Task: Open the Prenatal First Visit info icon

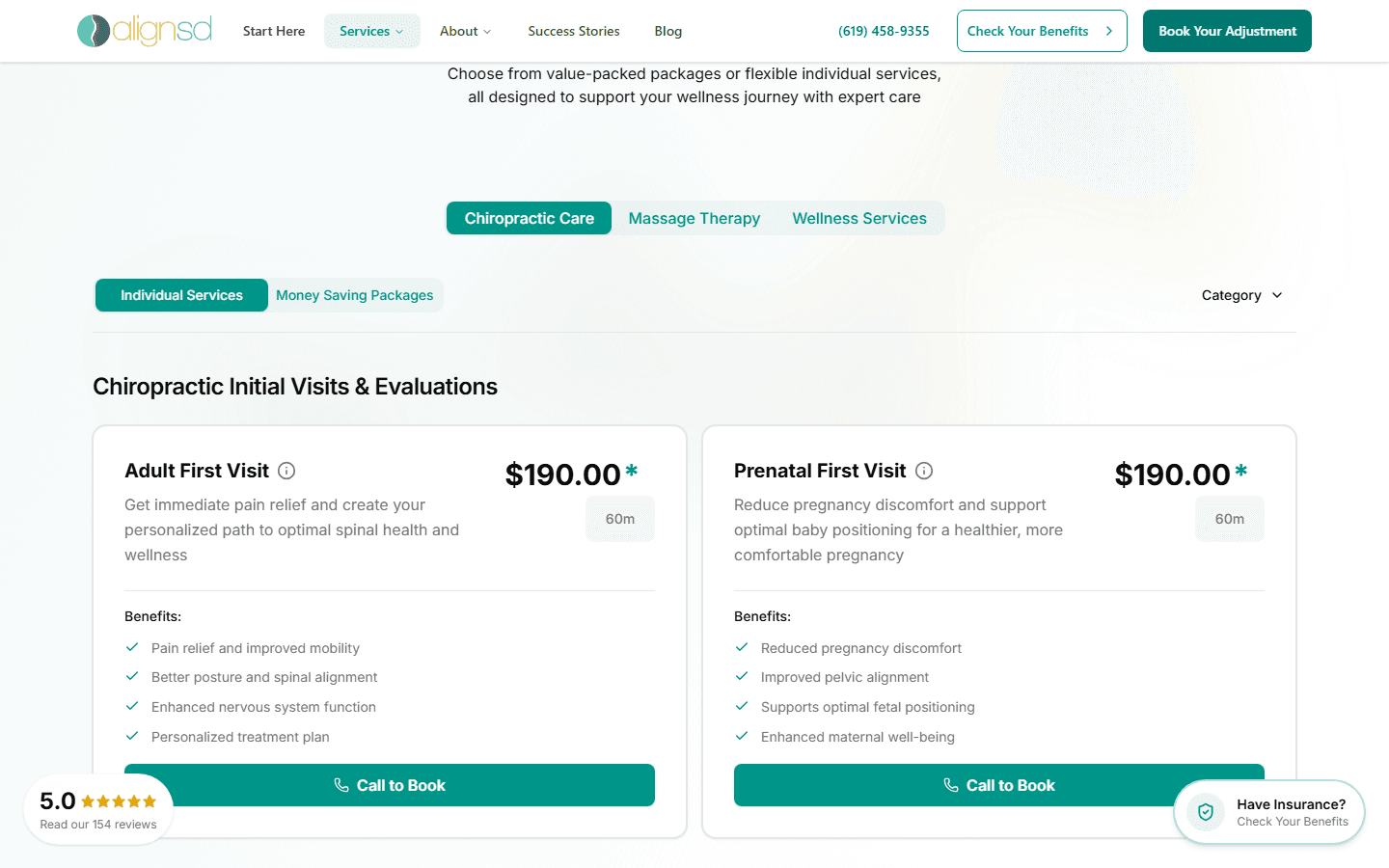Action: (924, 471)
